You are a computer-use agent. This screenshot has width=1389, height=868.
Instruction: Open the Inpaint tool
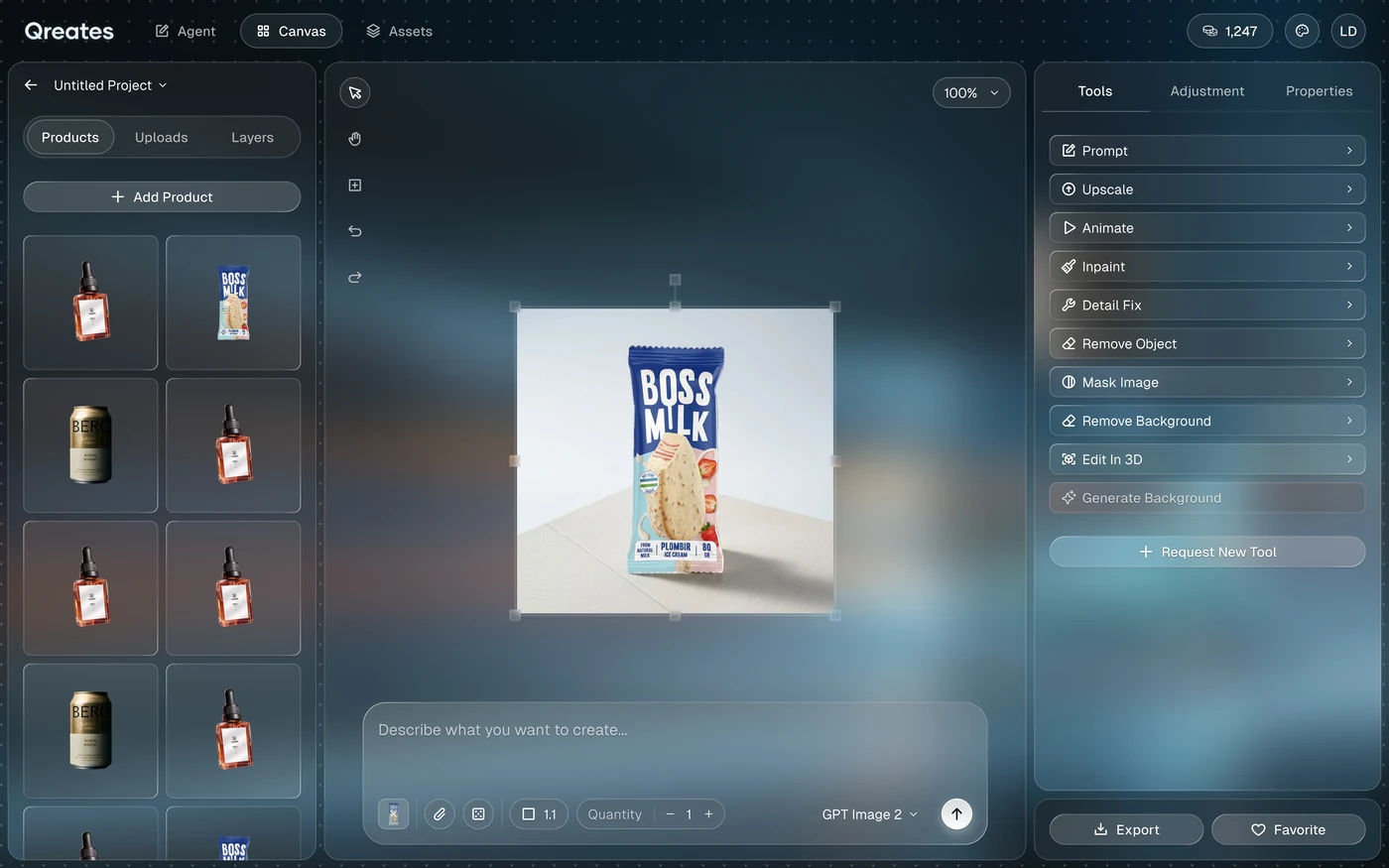(x=1207, y=267)
